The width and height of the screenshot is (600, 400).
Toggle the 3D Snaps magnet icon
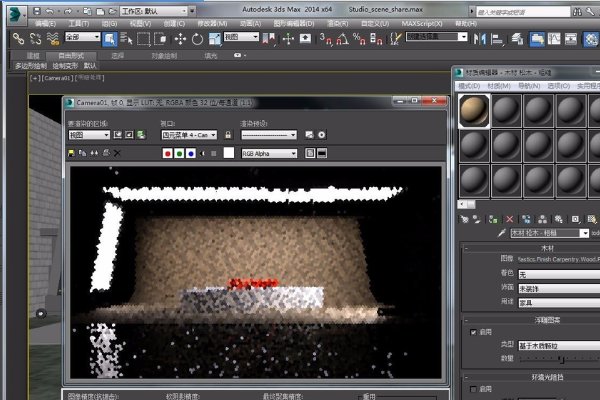(x=326, y=39)
